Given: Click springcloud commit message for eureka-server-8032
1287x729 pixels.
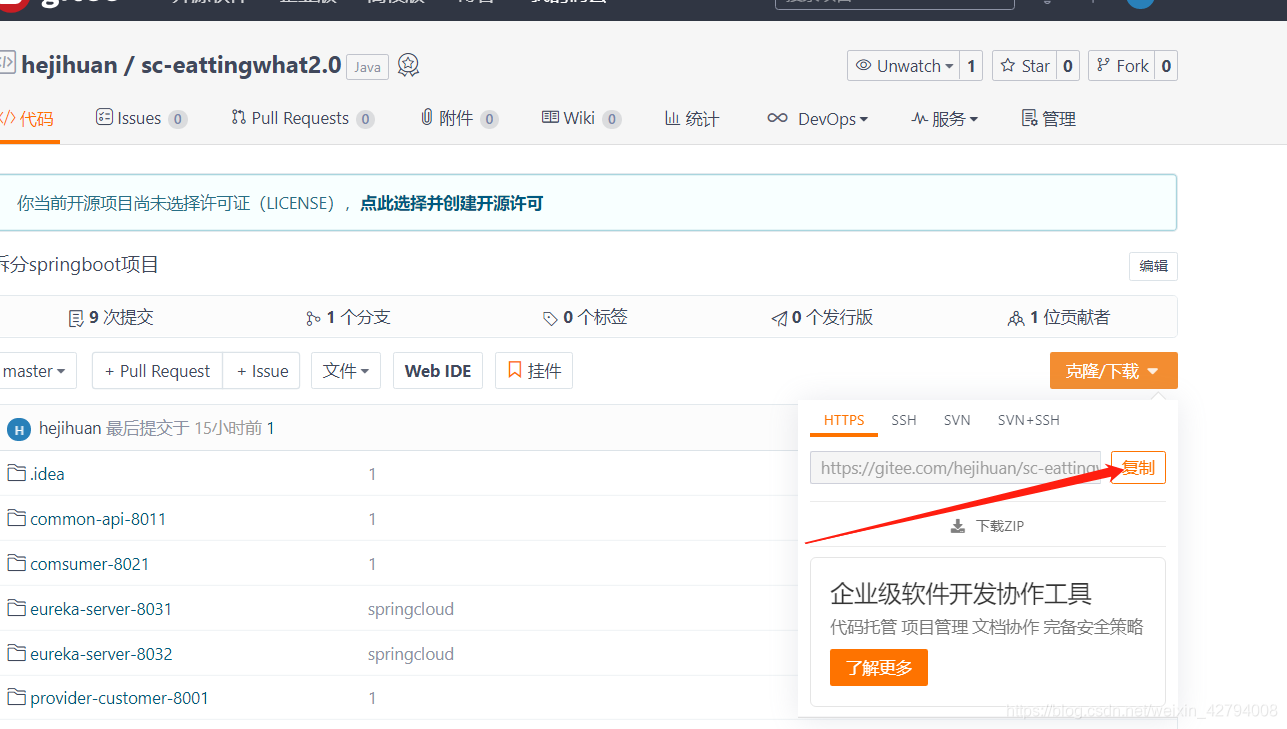Looking at the screenshot, I should (x=411, y=654).
